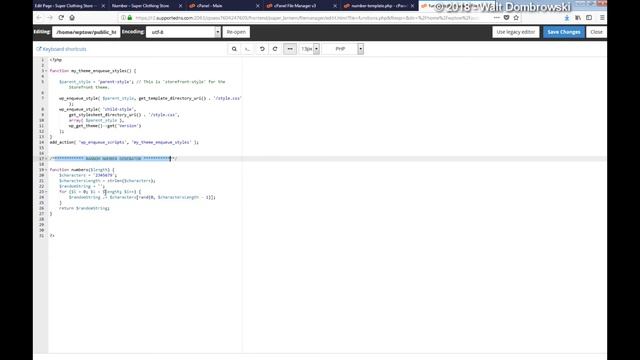This screenshot has width=640, height=360.
Task: Collapse the fold at line 23 for loop
Action: point(46,191)
